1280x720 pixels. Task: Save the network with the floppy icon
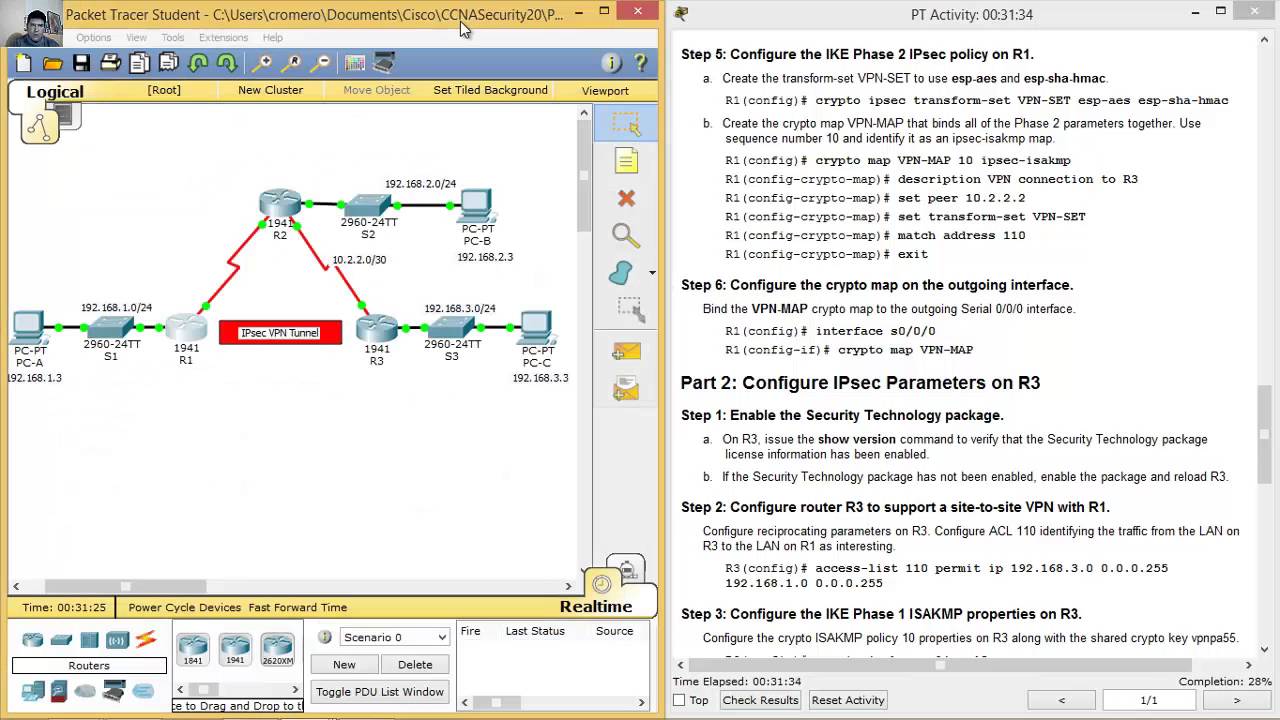click(81, 63)
